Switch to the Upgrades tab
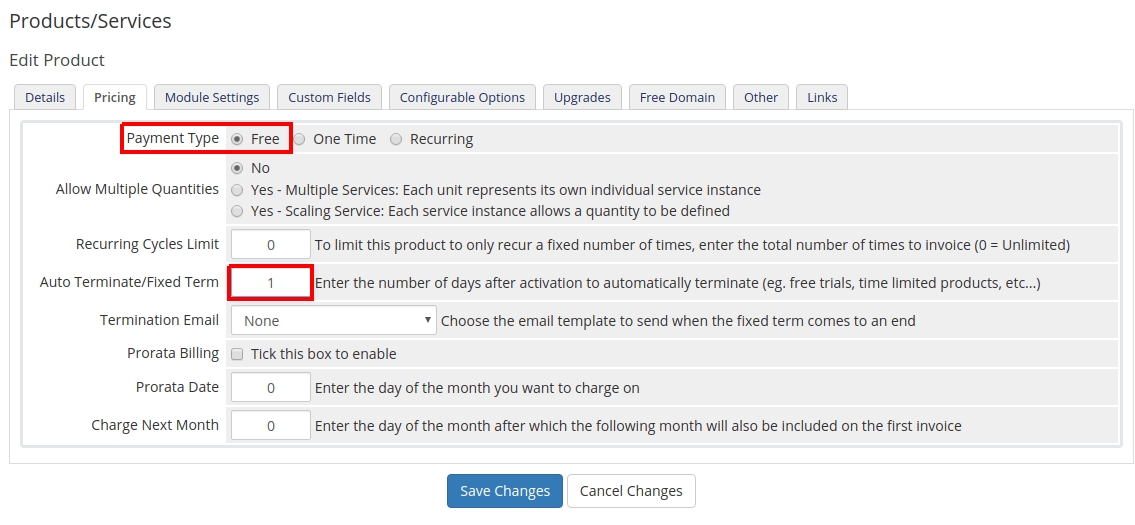 click(x=582, y=97)
